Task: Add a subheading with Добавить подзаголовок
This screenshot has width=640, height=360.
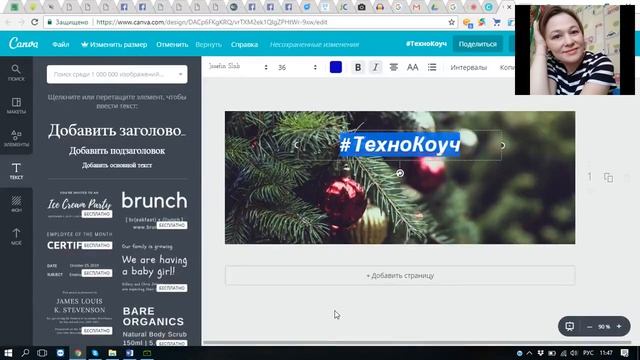Action: point(117,151)
